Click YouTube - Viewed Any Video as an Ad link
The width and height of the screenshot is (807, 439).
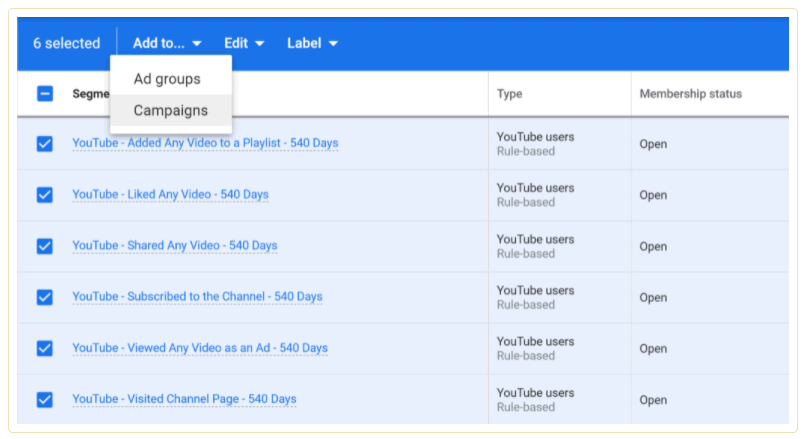coord(200,348)
